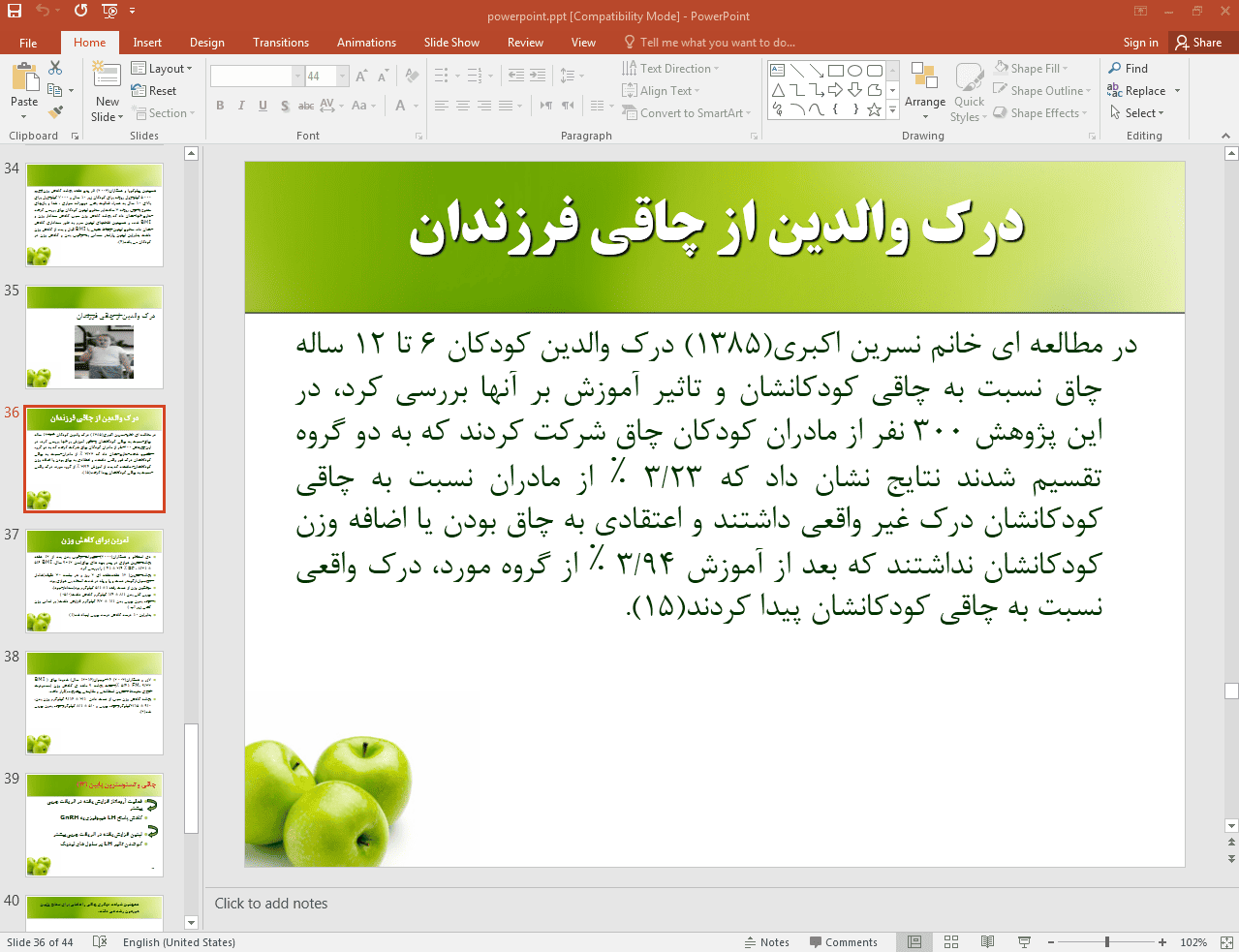Switch to Reading View icon
The height and width of the screenshot is (952, 1239).
tap(987, 942)
